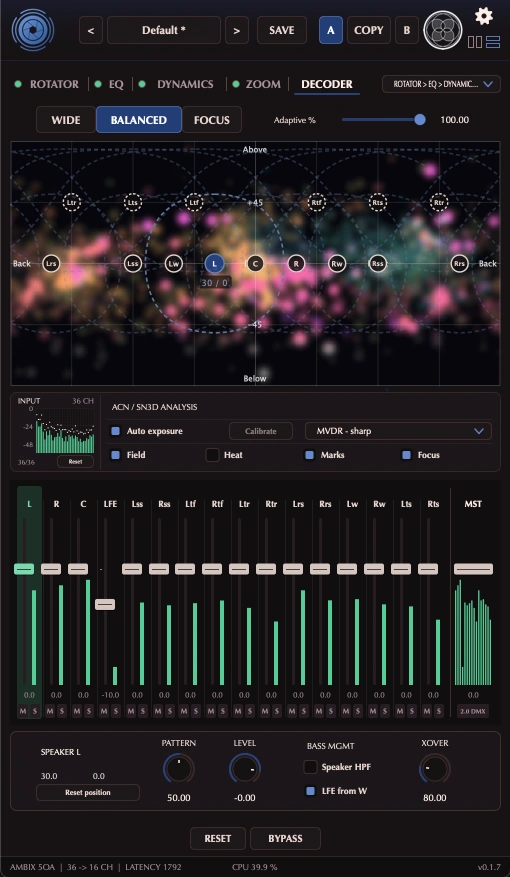The image size is (510, 877).
Task: Open the module order dropdown
Action: click(441, 84)
